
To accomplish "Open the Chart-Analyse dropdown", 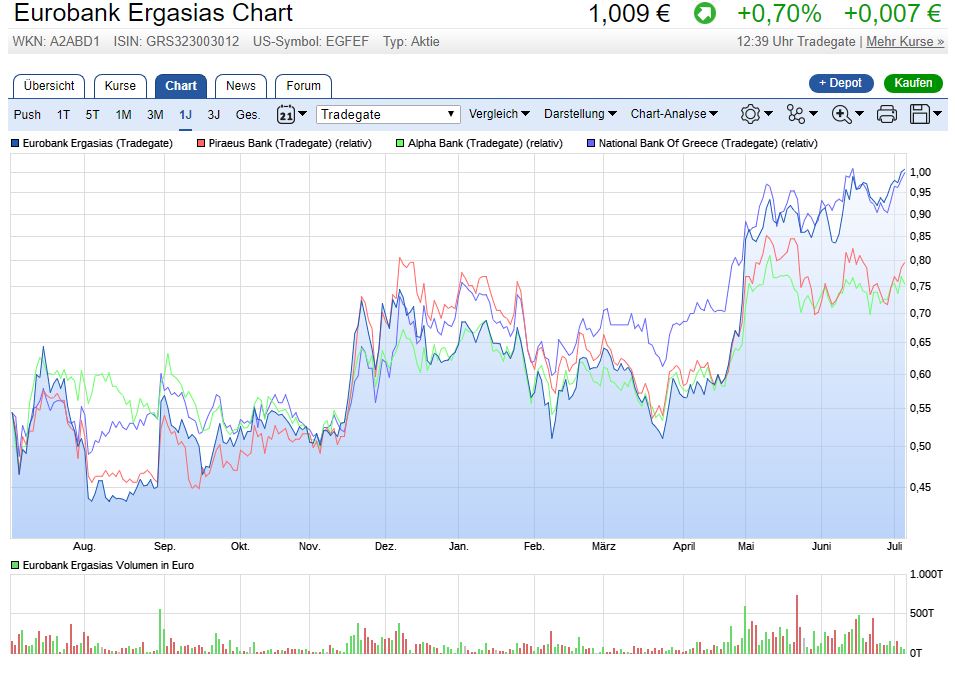I will [x=674, y=113].
